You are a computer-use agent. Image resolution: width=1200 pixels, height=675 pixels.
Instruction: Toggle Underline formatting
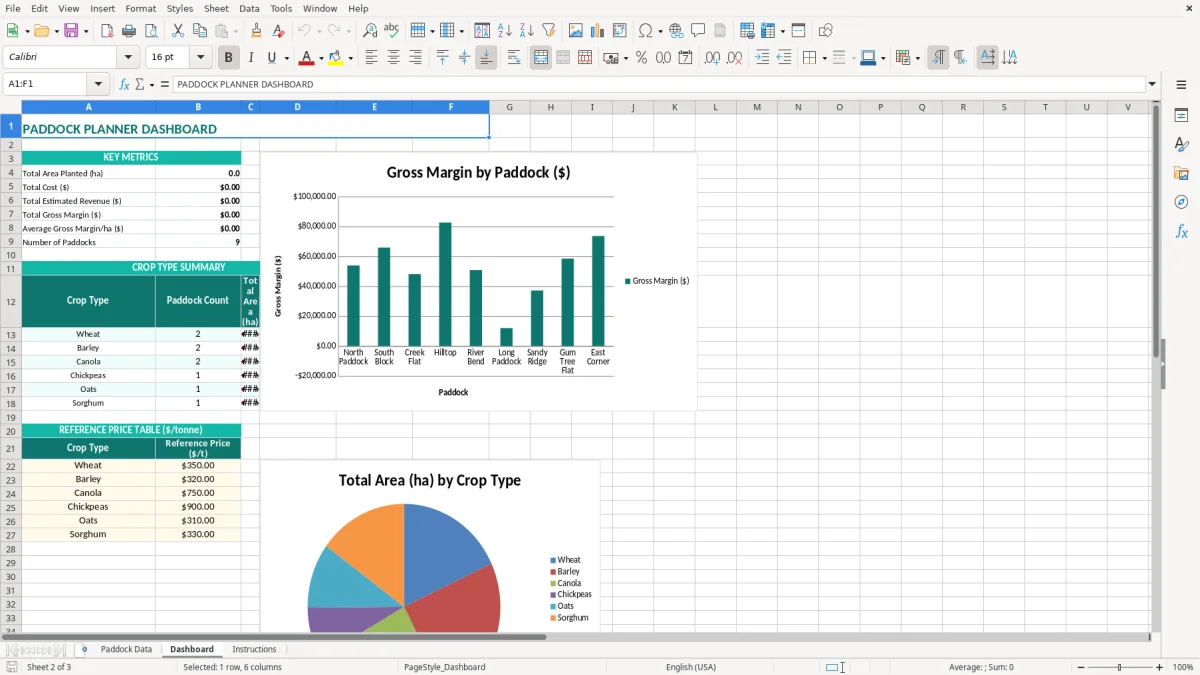tap(272, 58)
